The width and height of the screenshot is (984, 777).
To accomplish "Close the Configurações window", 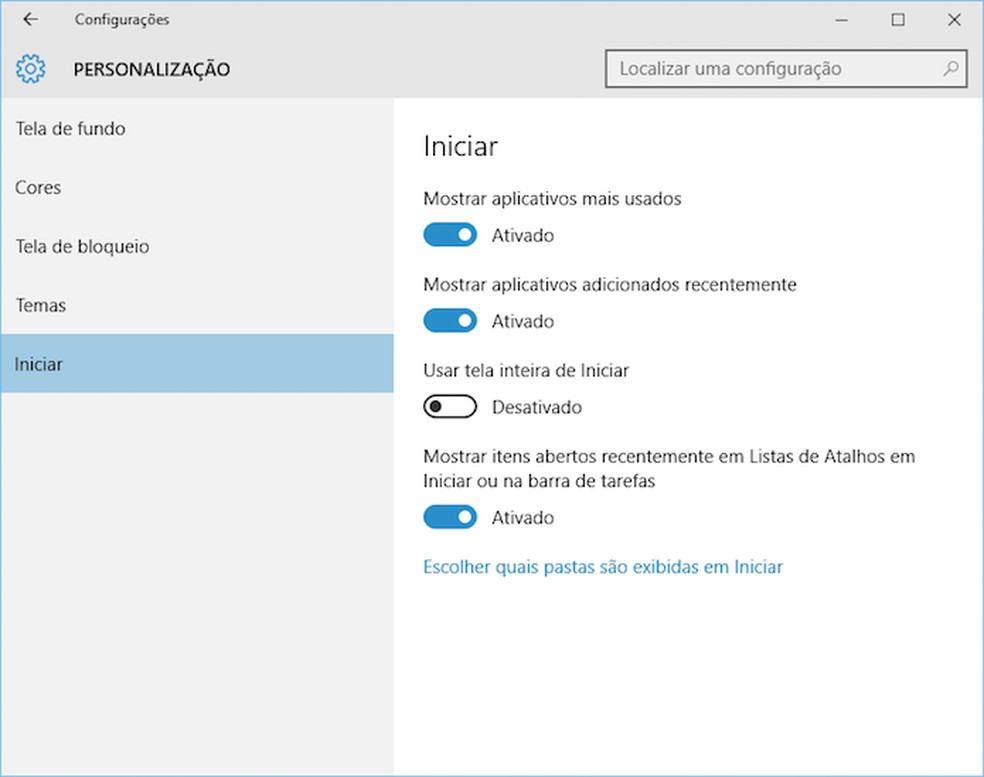I will click(x=953, y=19).
